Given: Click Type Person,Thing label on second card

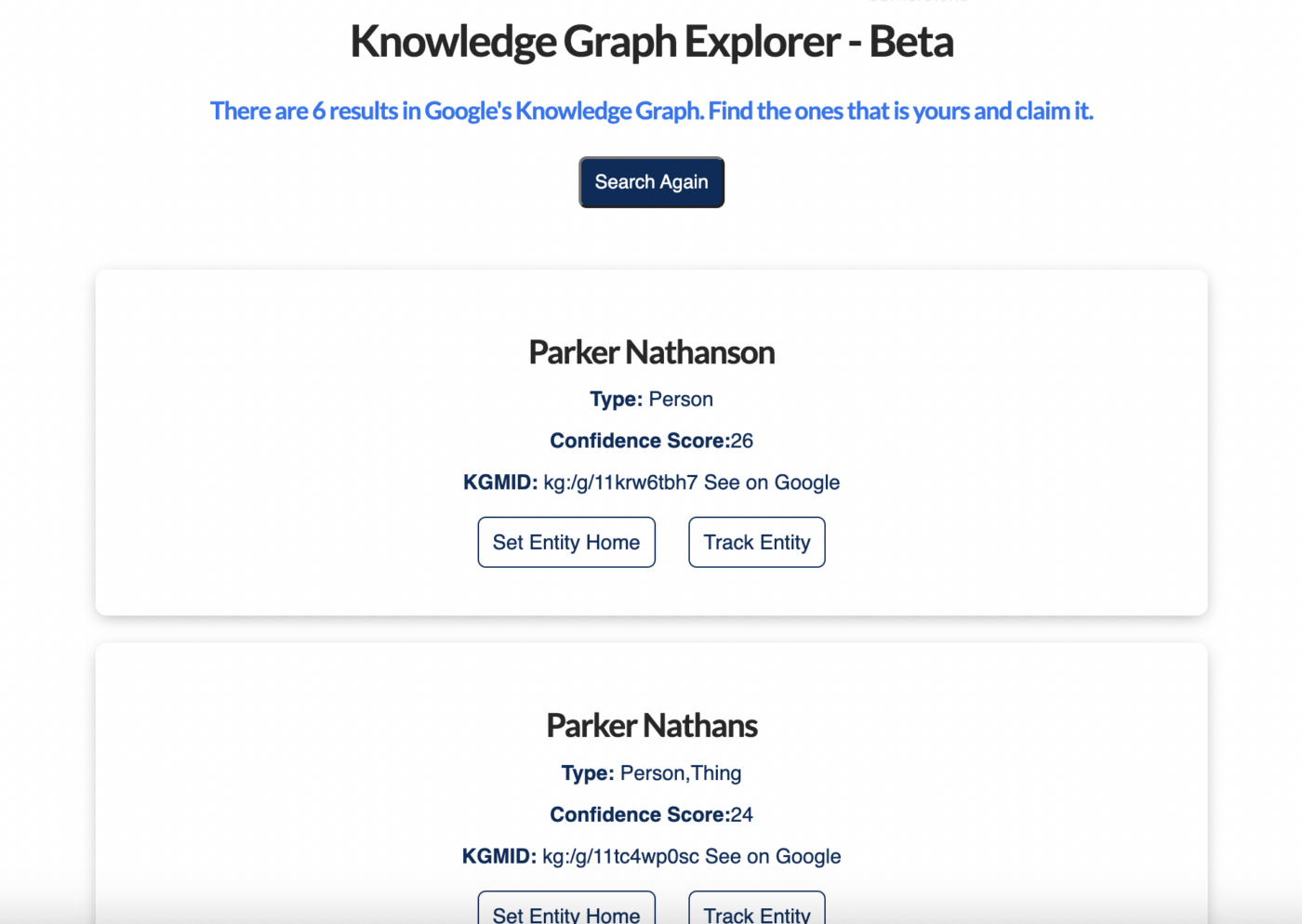Looking at the screenshot, I should (x=651, y=772).
